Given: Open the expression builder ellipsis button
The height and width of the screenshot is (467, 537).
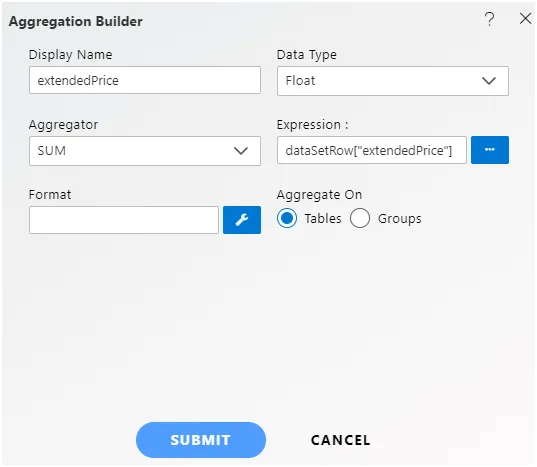Looking at the screenshot, I should (x=490, y=150).
